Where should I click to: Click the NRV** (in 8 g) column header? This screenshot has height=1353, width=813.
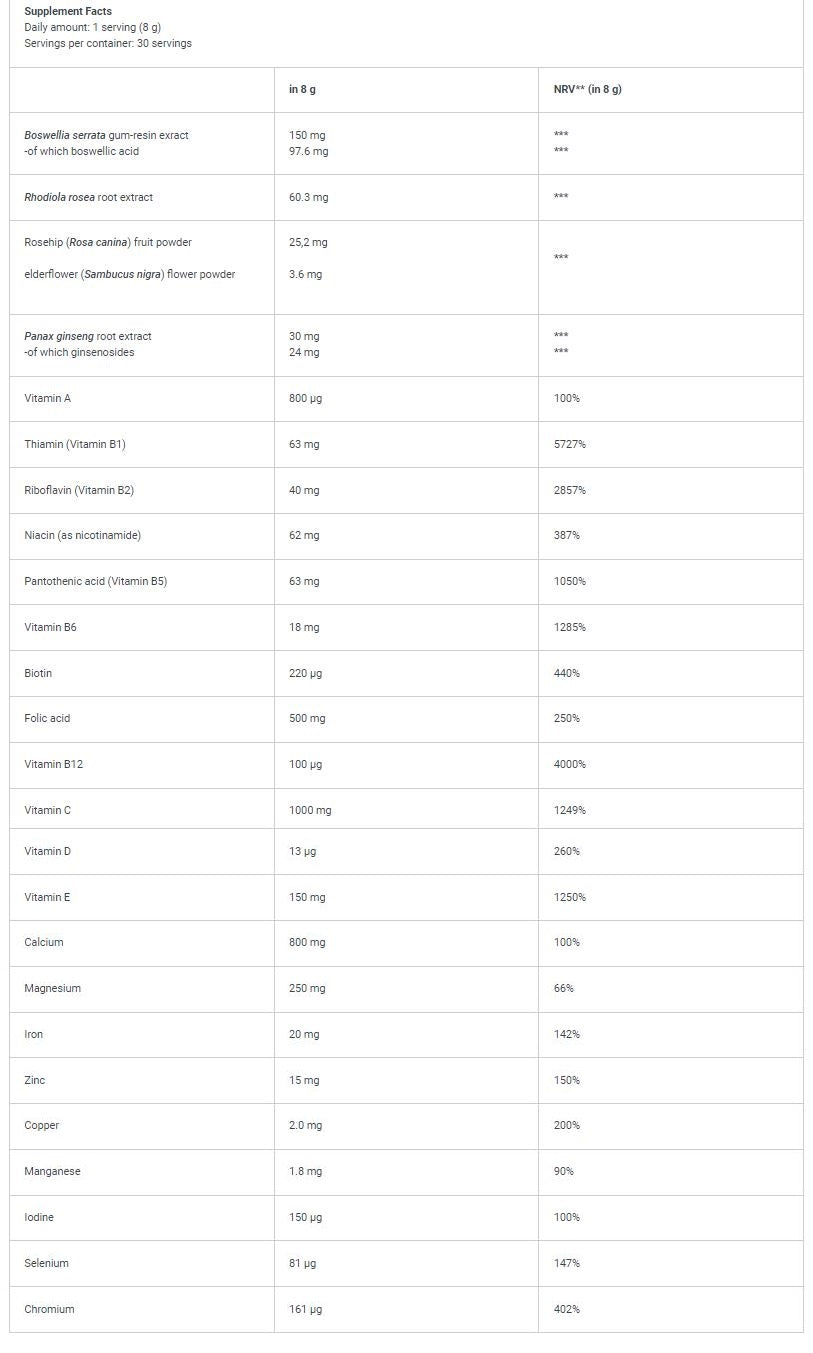(x=587, y=89)
